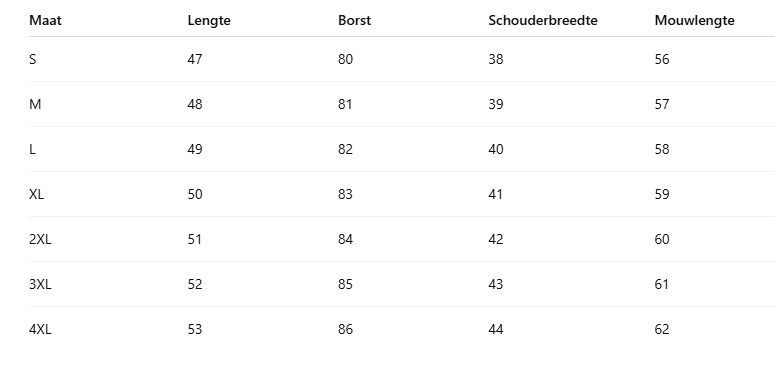The height and width of the screenshot is (379, 775).
Task: Select the 2XL size cell
Action: (40, 239)
